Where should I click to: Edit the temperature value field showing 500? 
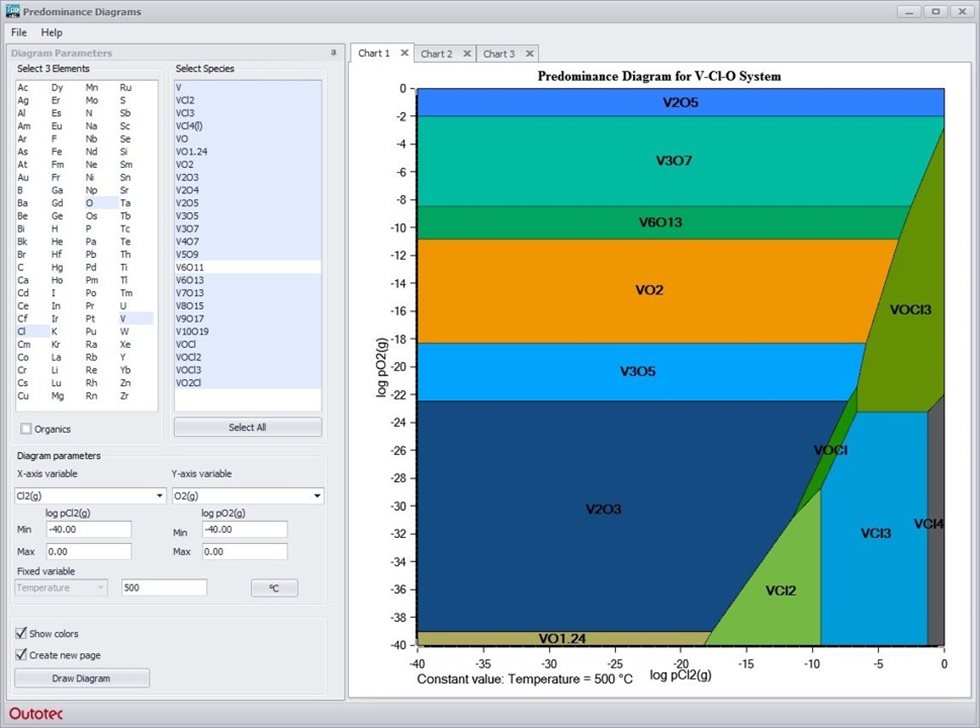tap(164, 587)
